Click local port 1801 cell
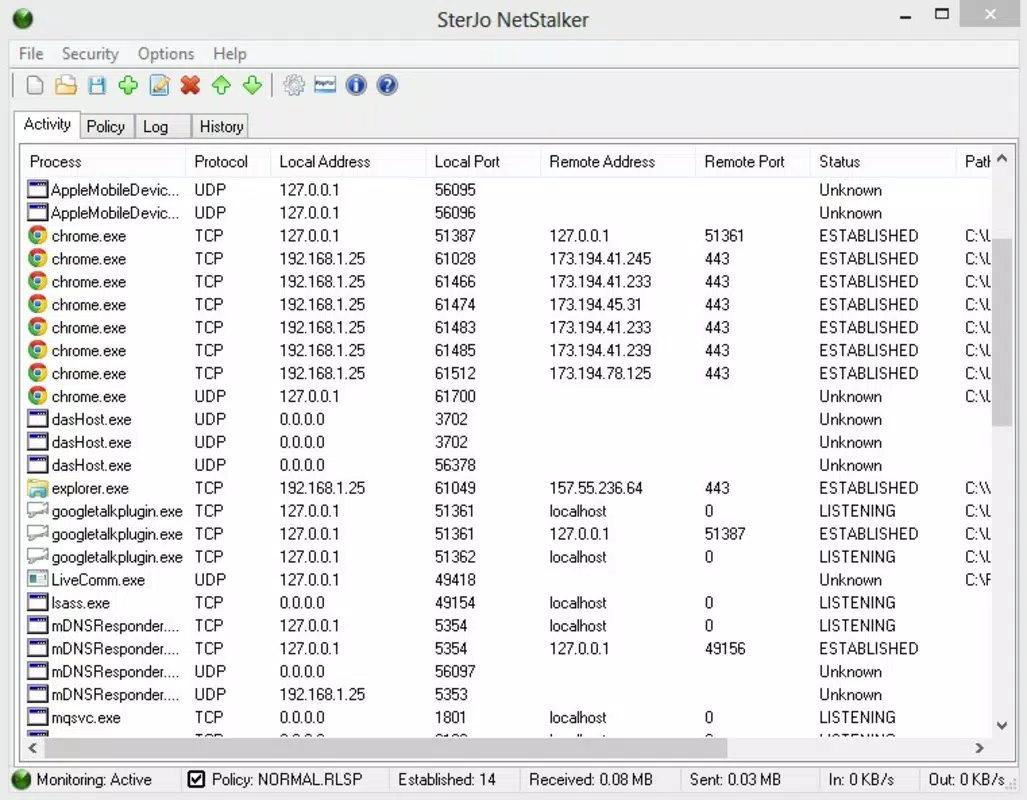1027x800 pixels. click(x=450, y=717)
